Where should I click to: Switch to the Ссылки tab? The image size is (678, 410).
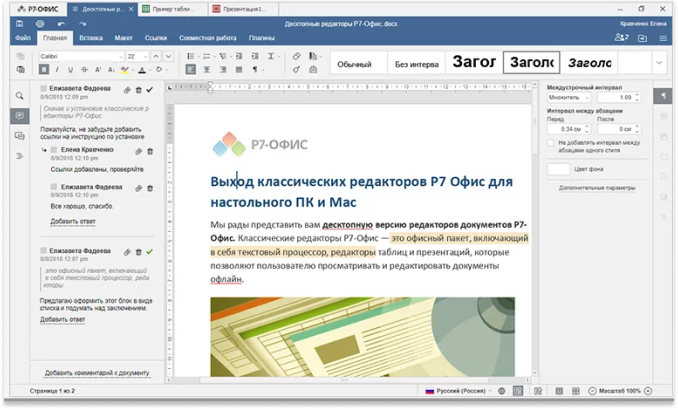[x=156, y=38]
